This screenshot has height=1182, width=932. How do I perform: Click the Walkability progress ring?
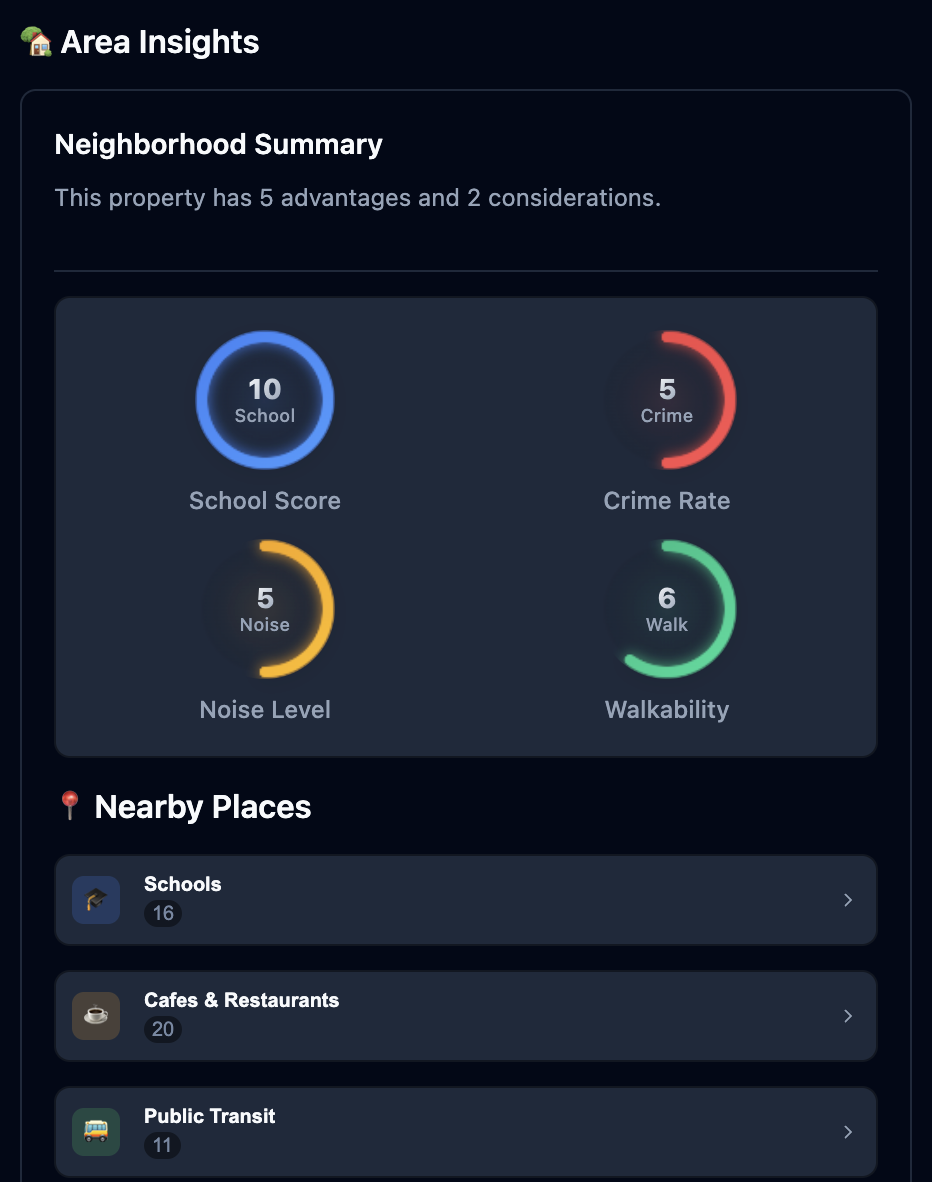point(667,609)
